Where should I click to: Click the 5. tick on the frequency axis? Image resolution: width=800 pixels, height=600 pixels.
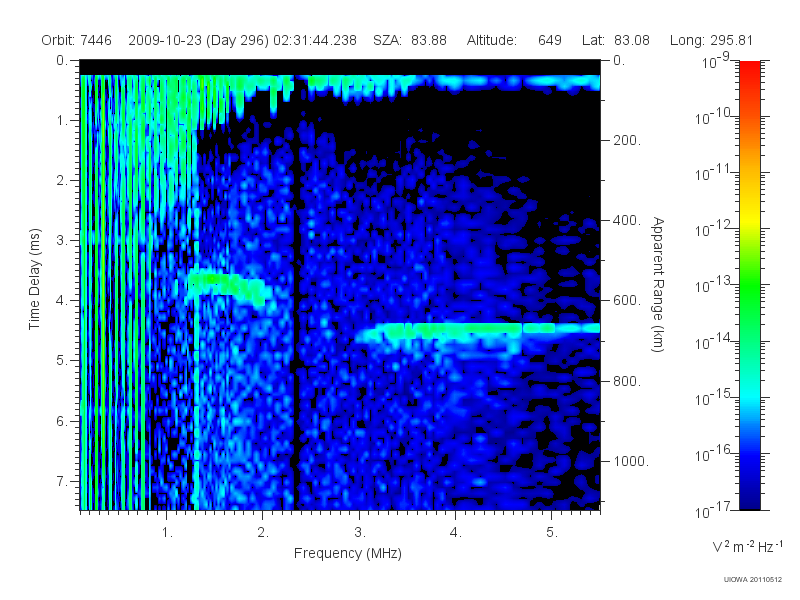(552, 533)
